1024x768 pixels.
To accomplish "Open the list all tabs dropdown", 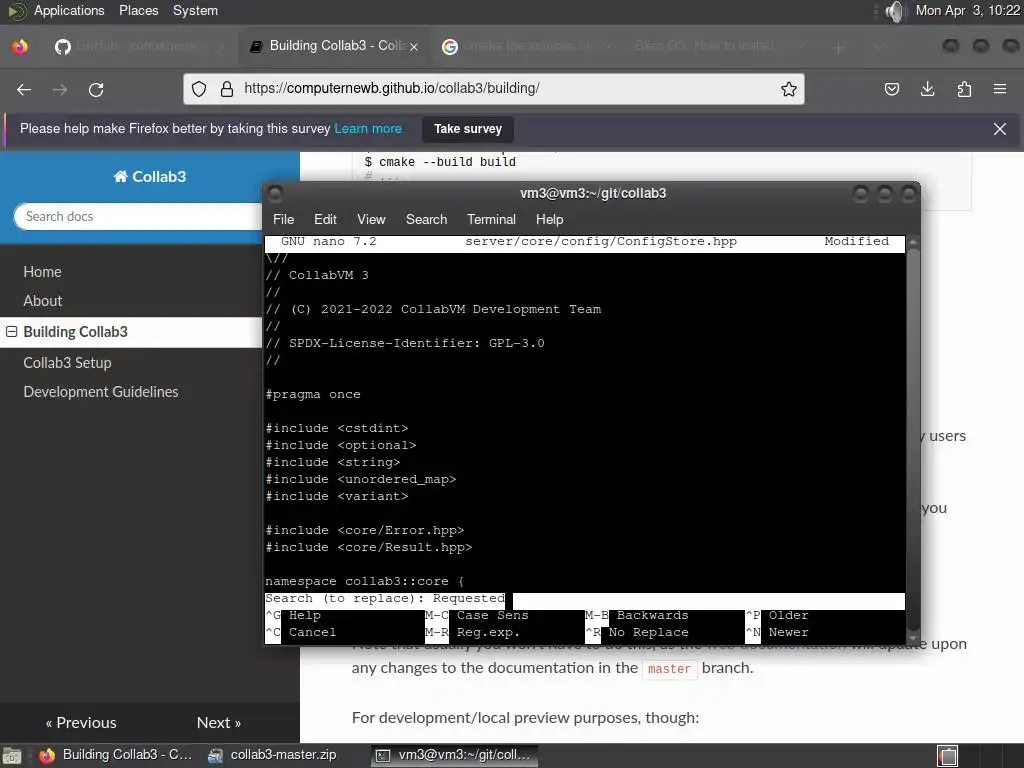I will pyautogui.click(x=878, y=46).
